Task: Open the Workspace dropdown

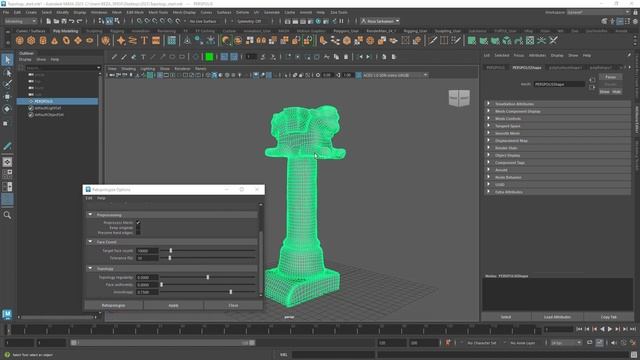Action: pyautogui.click(x=598, y=12)
